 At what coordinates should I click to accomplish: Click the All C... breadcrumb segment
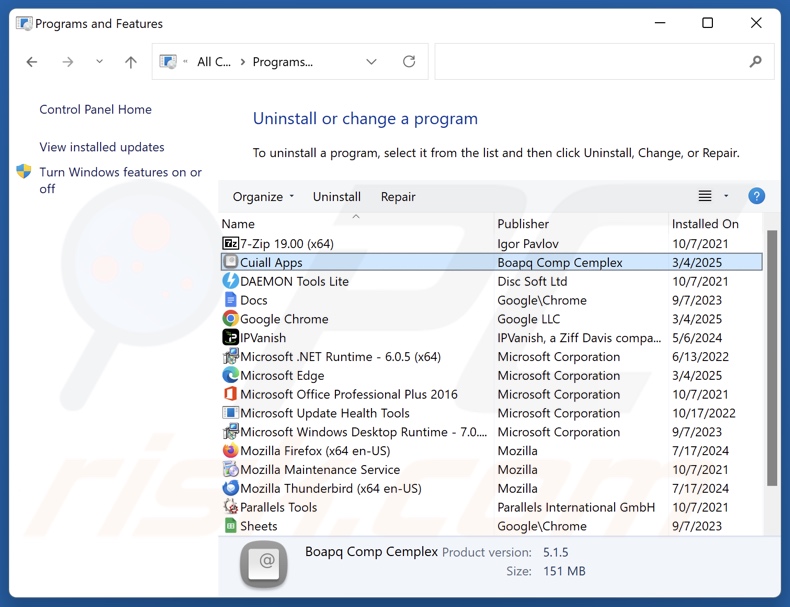(x=214, y=61)
